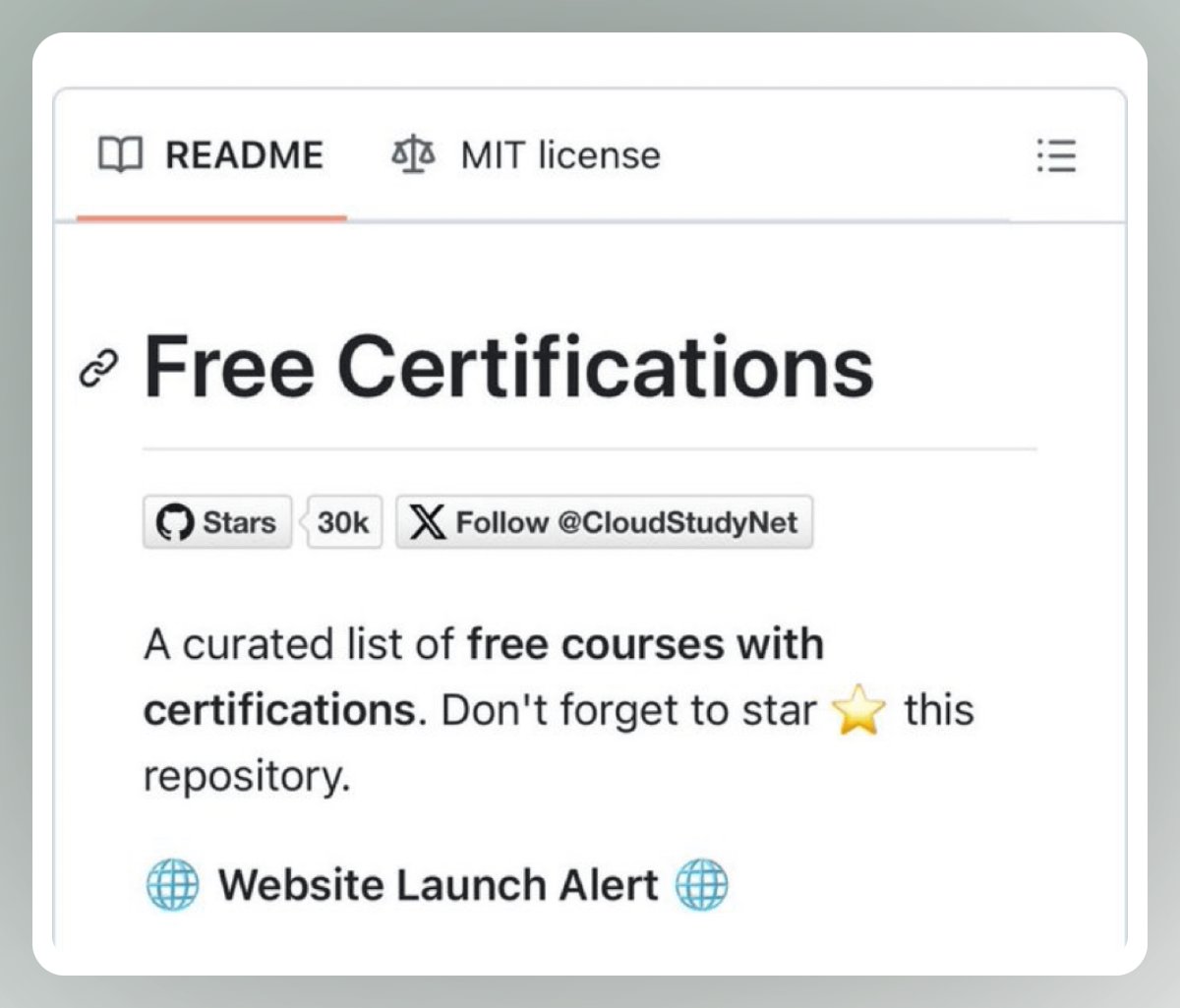The height and width of the screenshot is (1008, 1180).
Task: Click bold text 'free courses with'
Action: tap(646, 645)
